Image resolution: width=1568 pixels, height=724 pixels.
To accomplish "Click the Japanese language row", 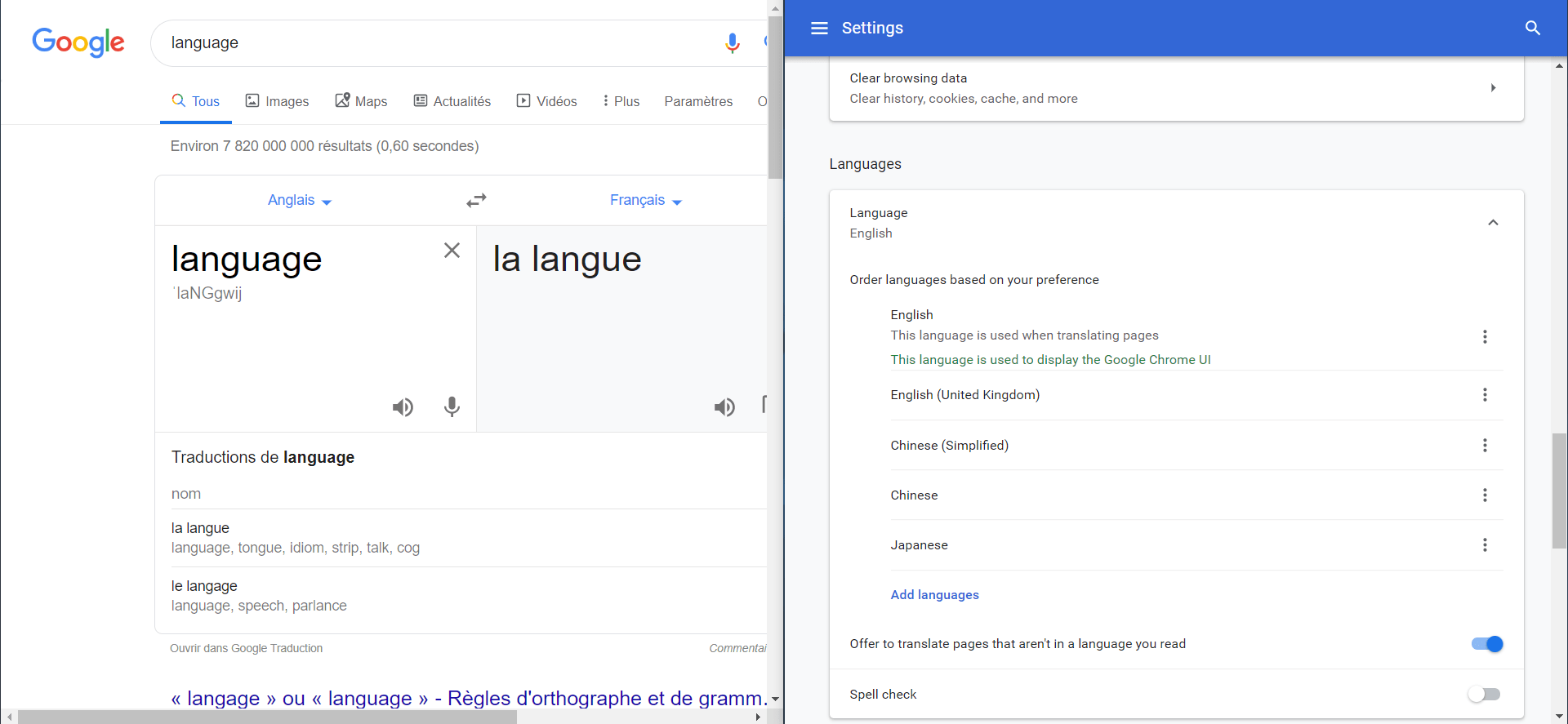I will (1196, 545).
